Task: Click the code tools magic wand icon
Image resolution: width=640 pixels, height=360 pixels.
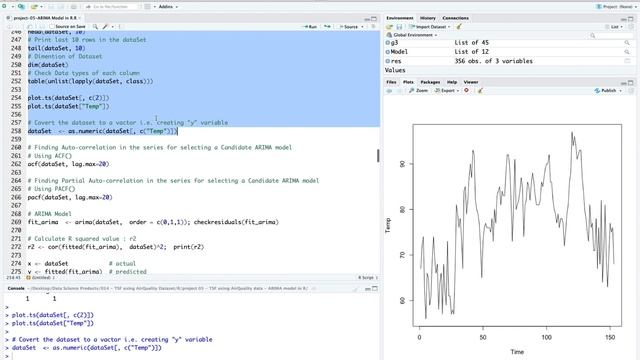Action: click(105, 27)
